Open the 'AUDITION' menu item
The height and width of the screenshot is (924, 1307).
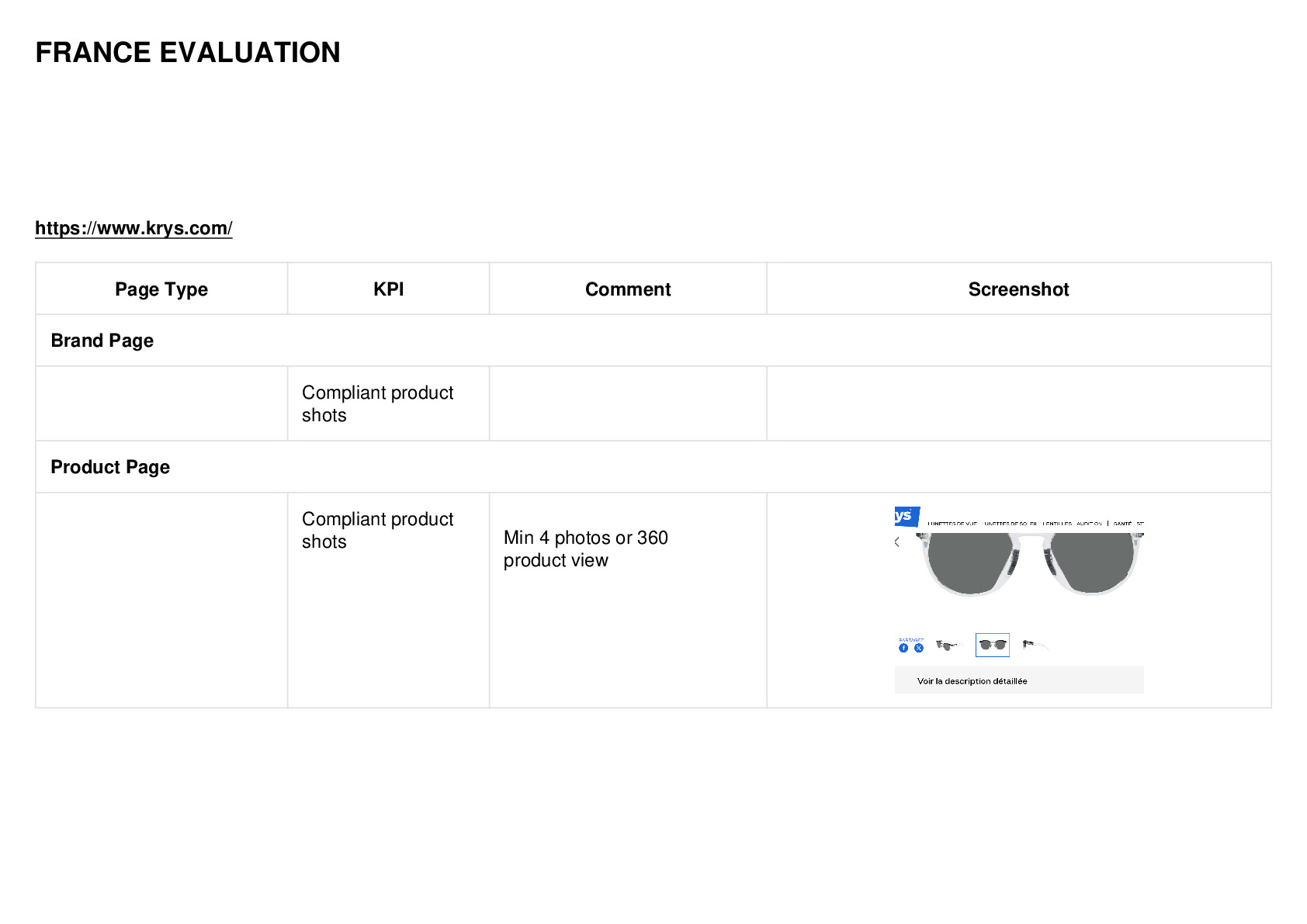pos(1089,524)
